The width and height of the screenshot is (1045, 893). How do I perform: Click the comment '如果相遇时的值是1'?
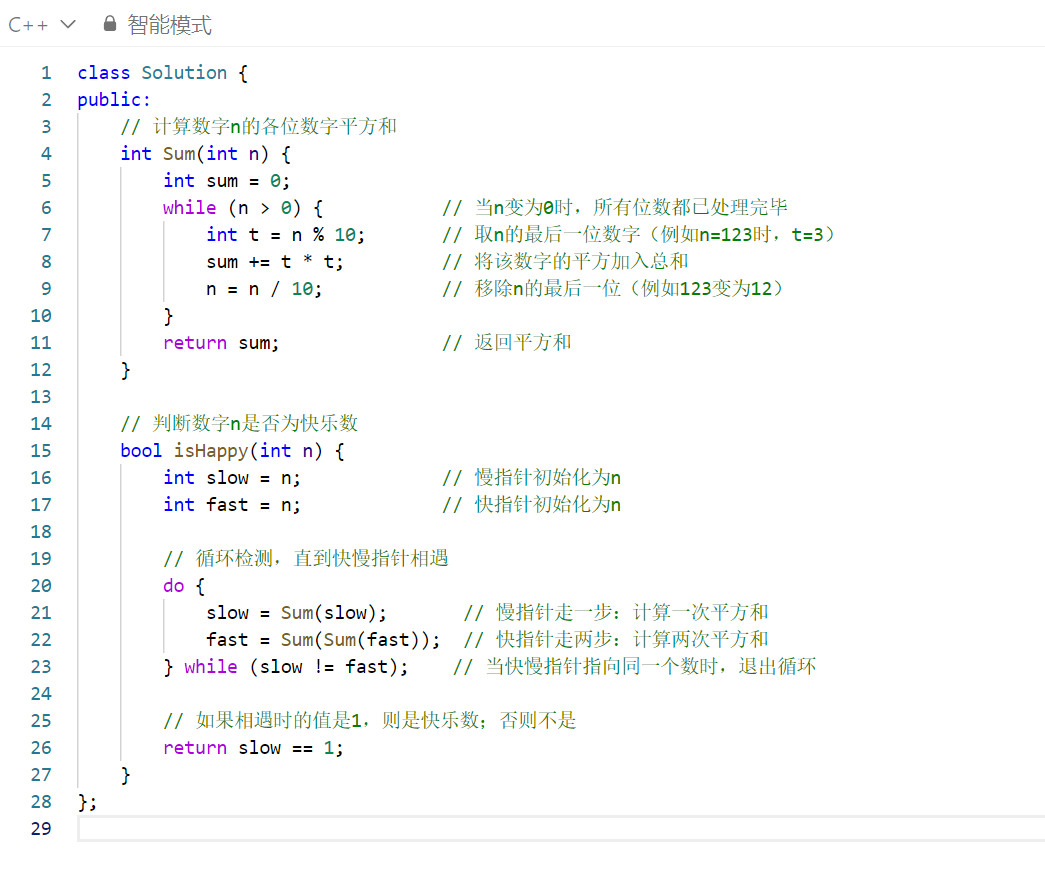pos(279,720)
